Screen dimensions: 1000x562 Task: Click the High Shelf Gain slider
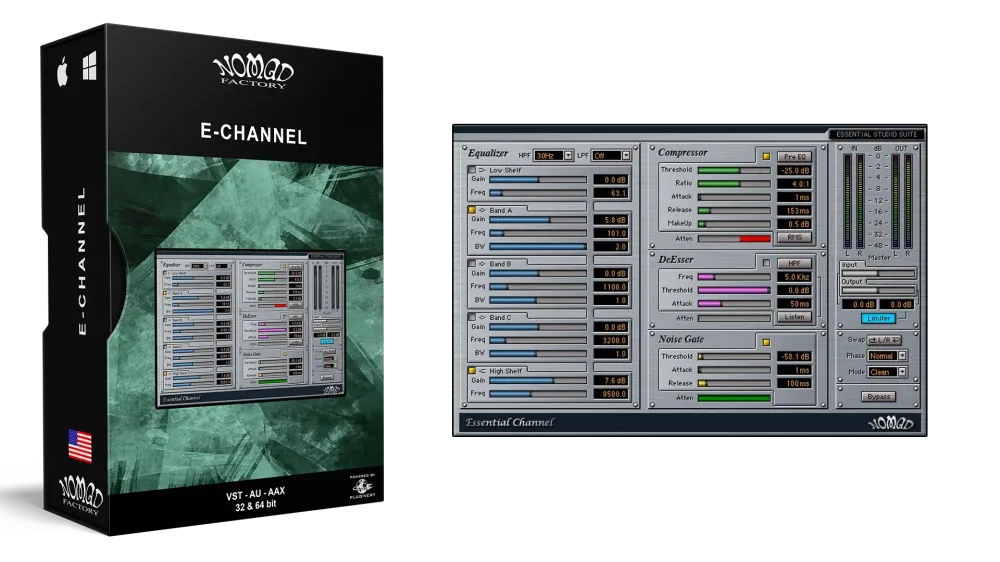click(538, 380)
